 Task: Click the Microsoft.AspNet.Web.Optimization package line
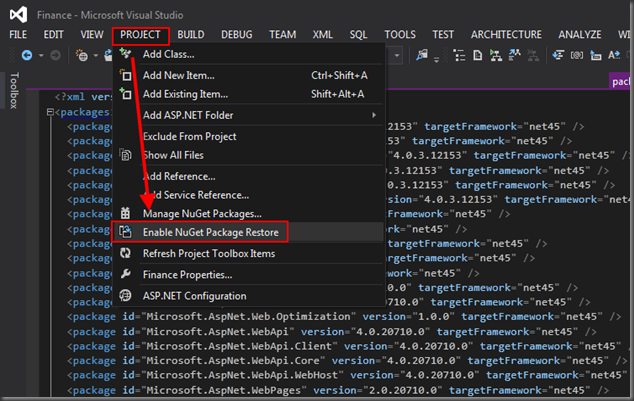[x=344, y=317]
